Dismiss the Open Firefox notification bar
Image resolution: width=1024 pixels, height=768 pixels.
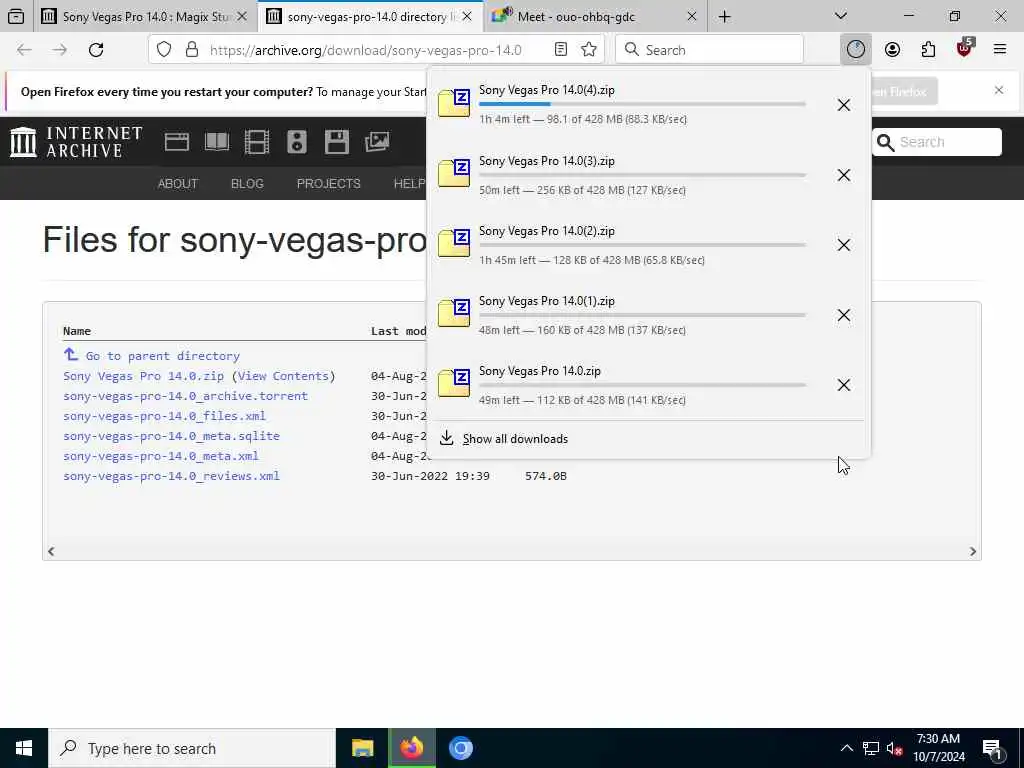999,90
